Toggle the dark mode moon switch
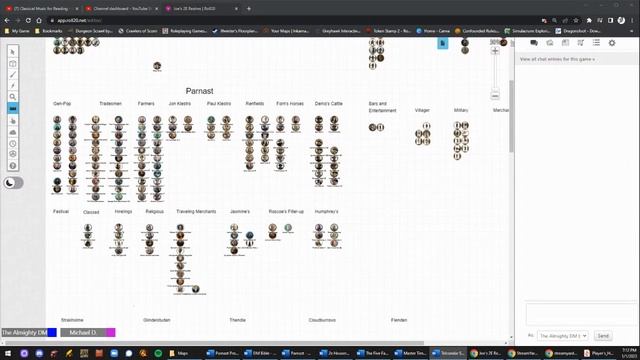The height and width of the screenshot is (360, 640). (13, 183)
